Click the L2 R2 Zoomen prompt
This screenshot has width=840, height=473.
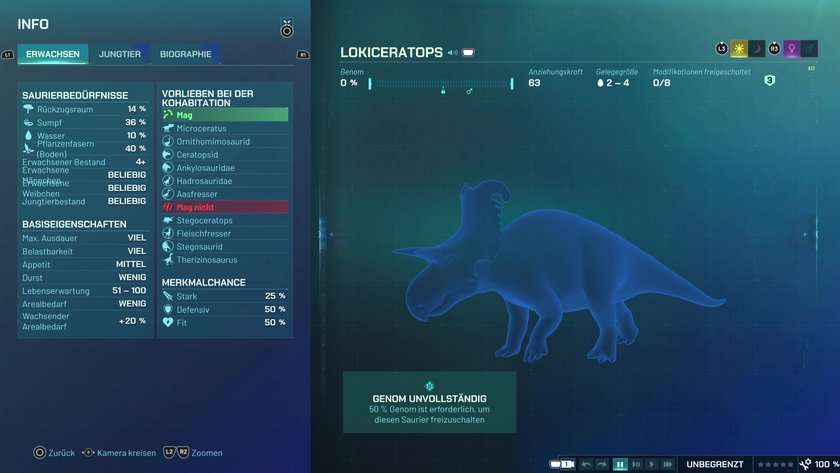point(193,453)
